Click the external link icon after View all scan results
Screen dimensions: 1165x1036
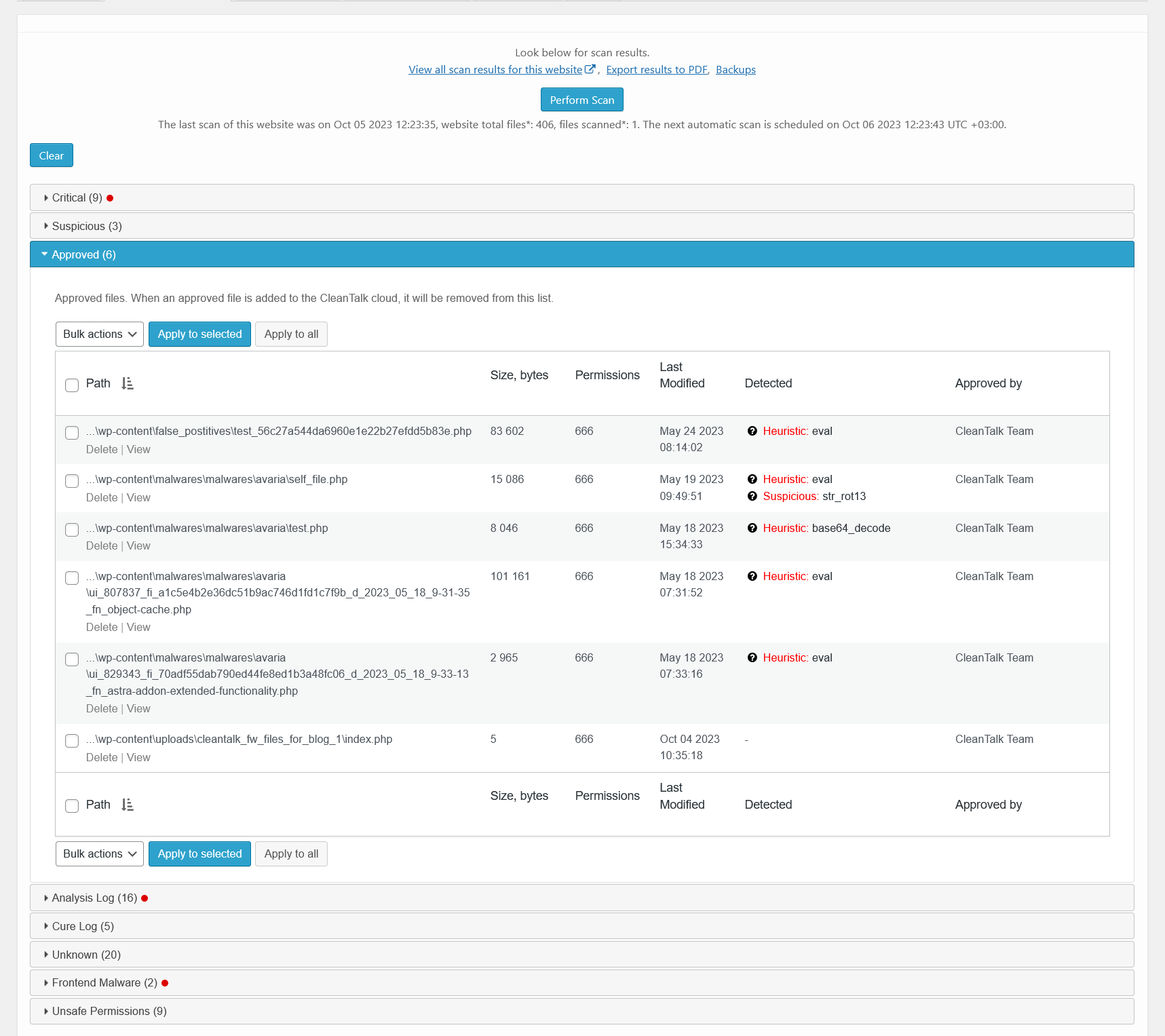(x=590, y=69)
